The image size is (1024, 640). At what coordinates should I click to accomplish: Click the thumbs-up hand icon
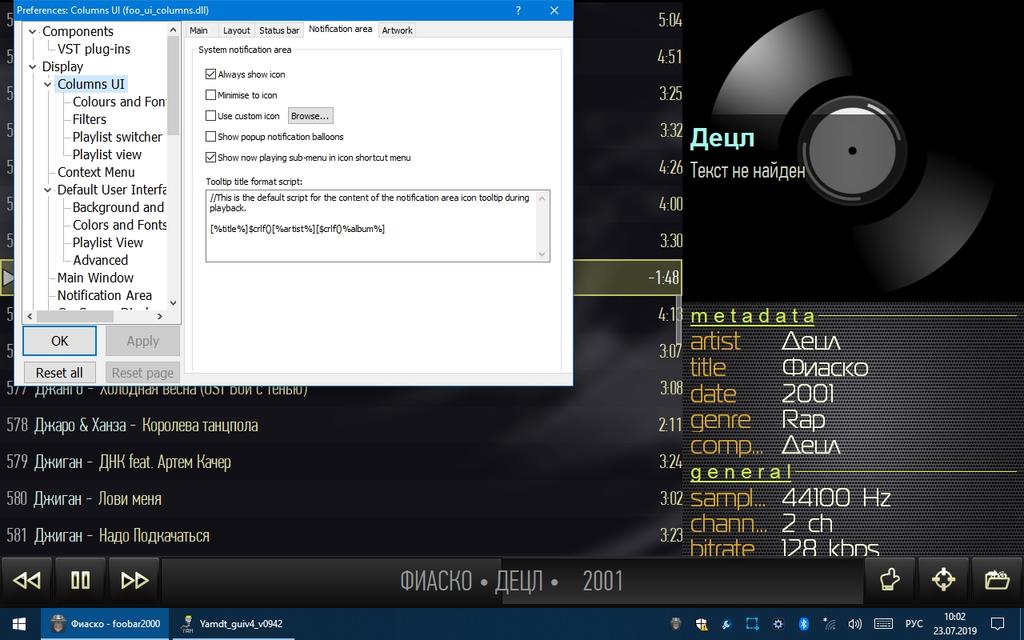pos(889,580)
